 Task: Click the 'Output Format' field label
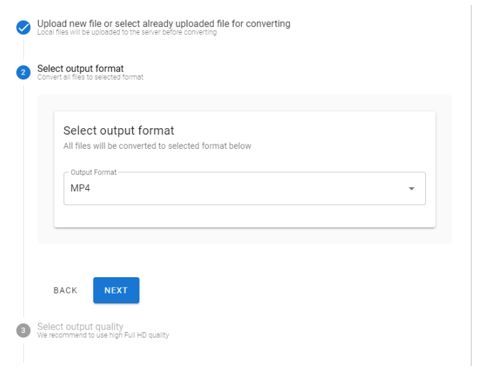tap(94, 172)
